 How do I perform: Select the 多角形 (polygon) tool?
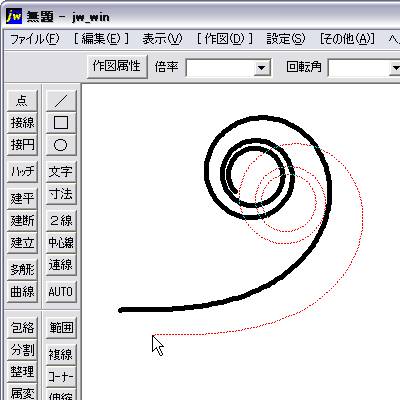pos(22,269)
